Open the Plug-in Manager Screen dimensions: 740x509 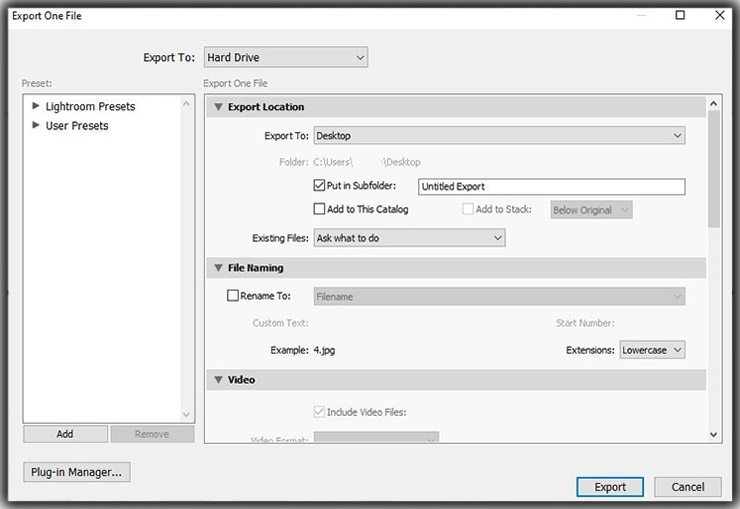coord(77,472)
